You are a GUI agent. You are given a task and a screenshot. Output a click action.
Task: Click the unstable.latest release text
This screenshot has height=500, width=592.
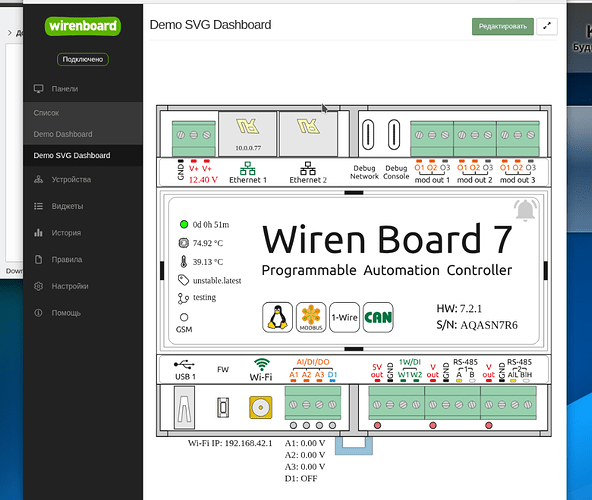pyautogui.click(x=217, y=281)
